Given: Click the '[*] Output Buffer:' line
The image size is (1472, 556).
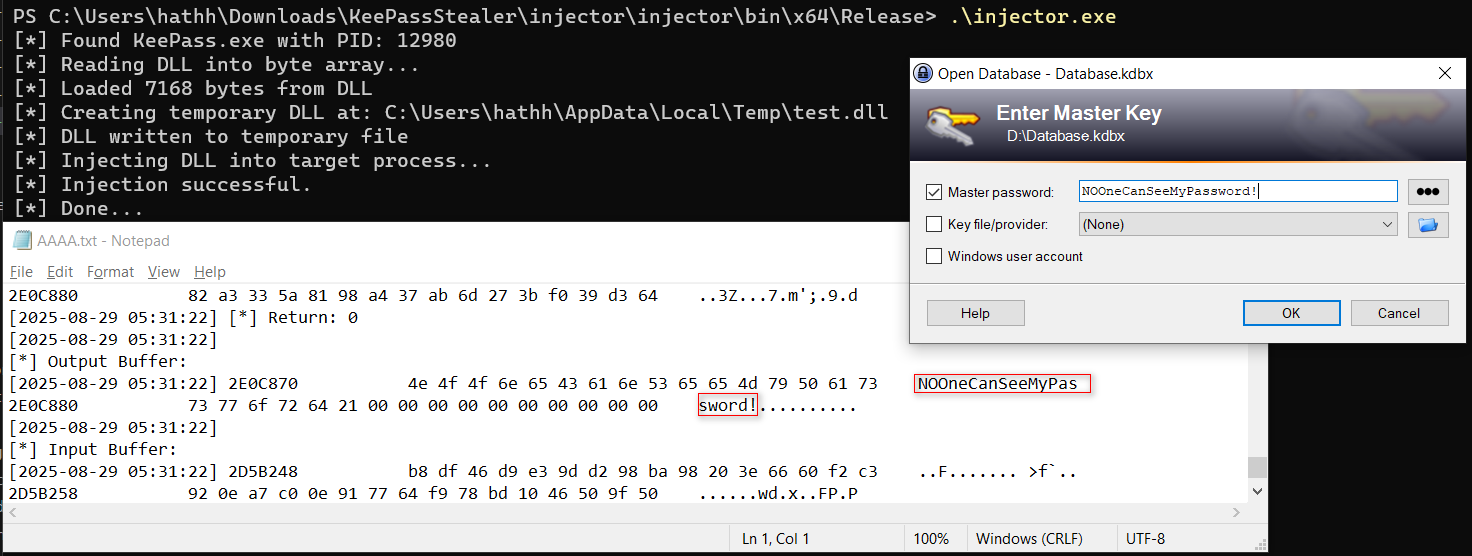Looking at the screenshot, I should pos(98,362).
